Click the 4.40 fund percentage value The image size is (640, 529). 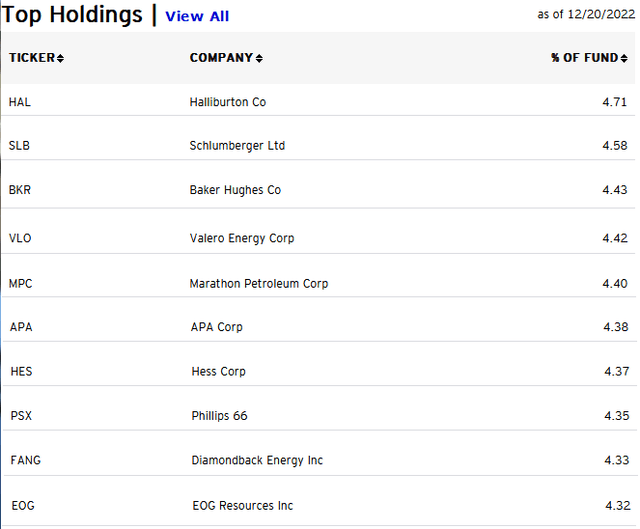point(615,283)
